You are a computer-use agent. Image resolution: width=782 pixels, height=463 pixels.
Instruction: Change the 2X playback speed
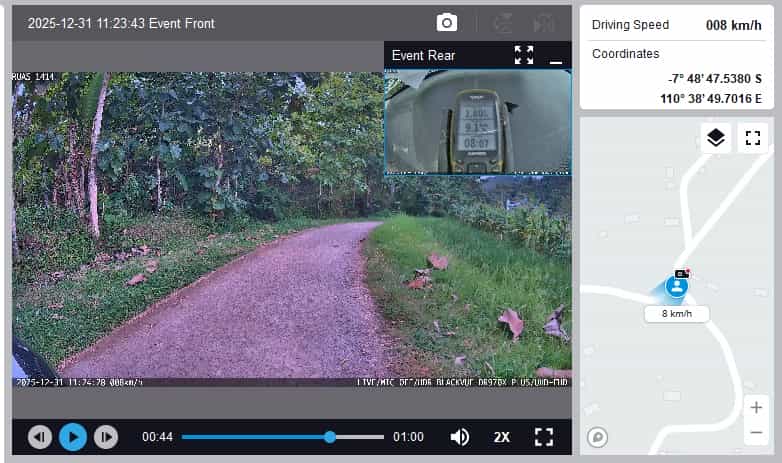tap(502, 437)
